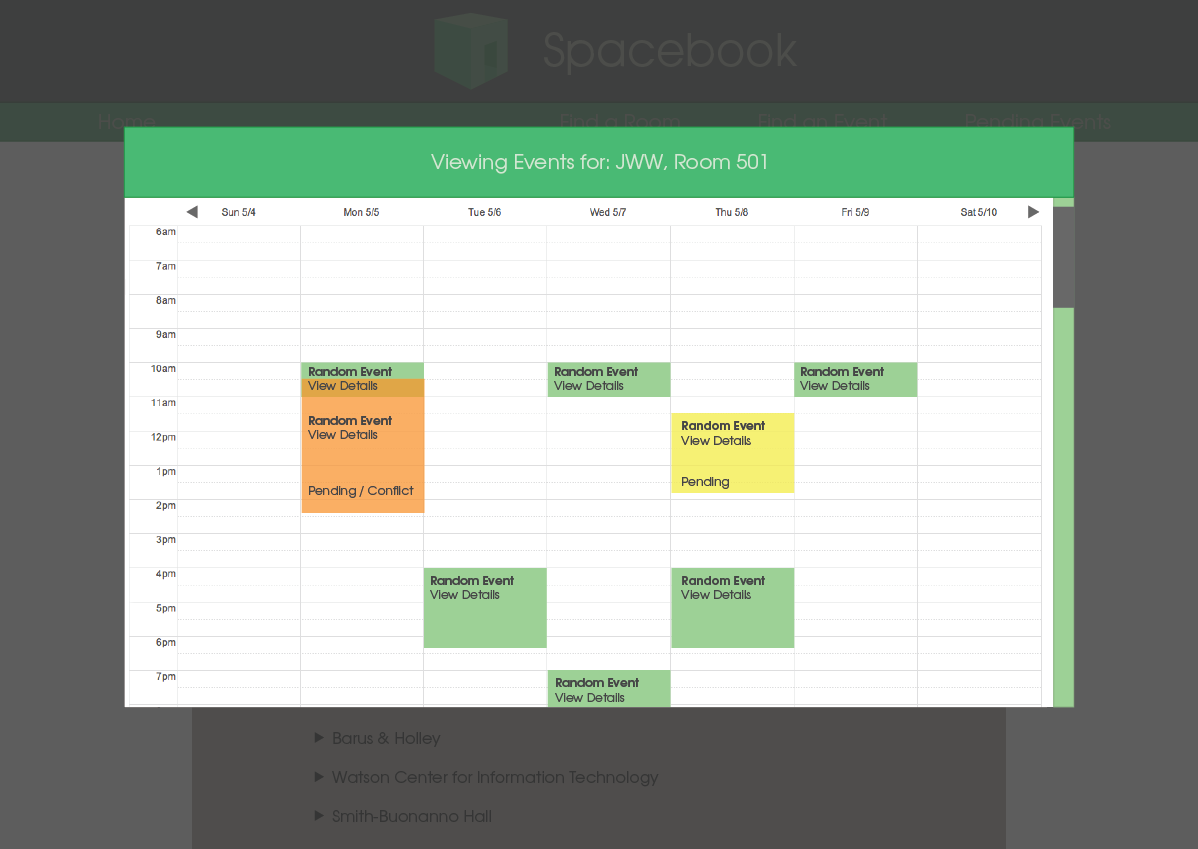
Task: View Details of Monday 10am event
Action: [x=343, y=386]
